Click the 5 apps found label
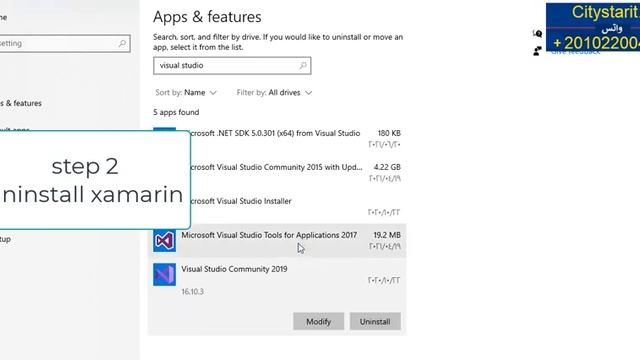The height and width of the screenshot is (360, 640). coord(176,112)
